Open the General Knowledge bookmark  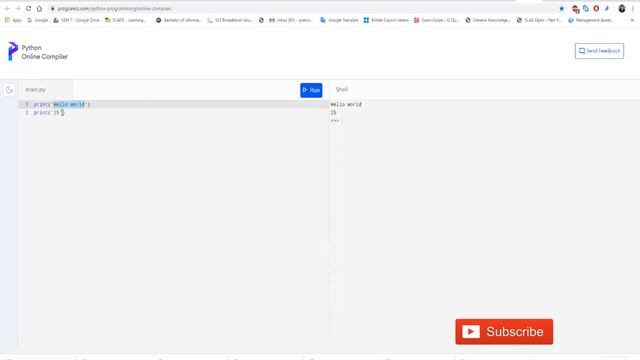[488, 20]
